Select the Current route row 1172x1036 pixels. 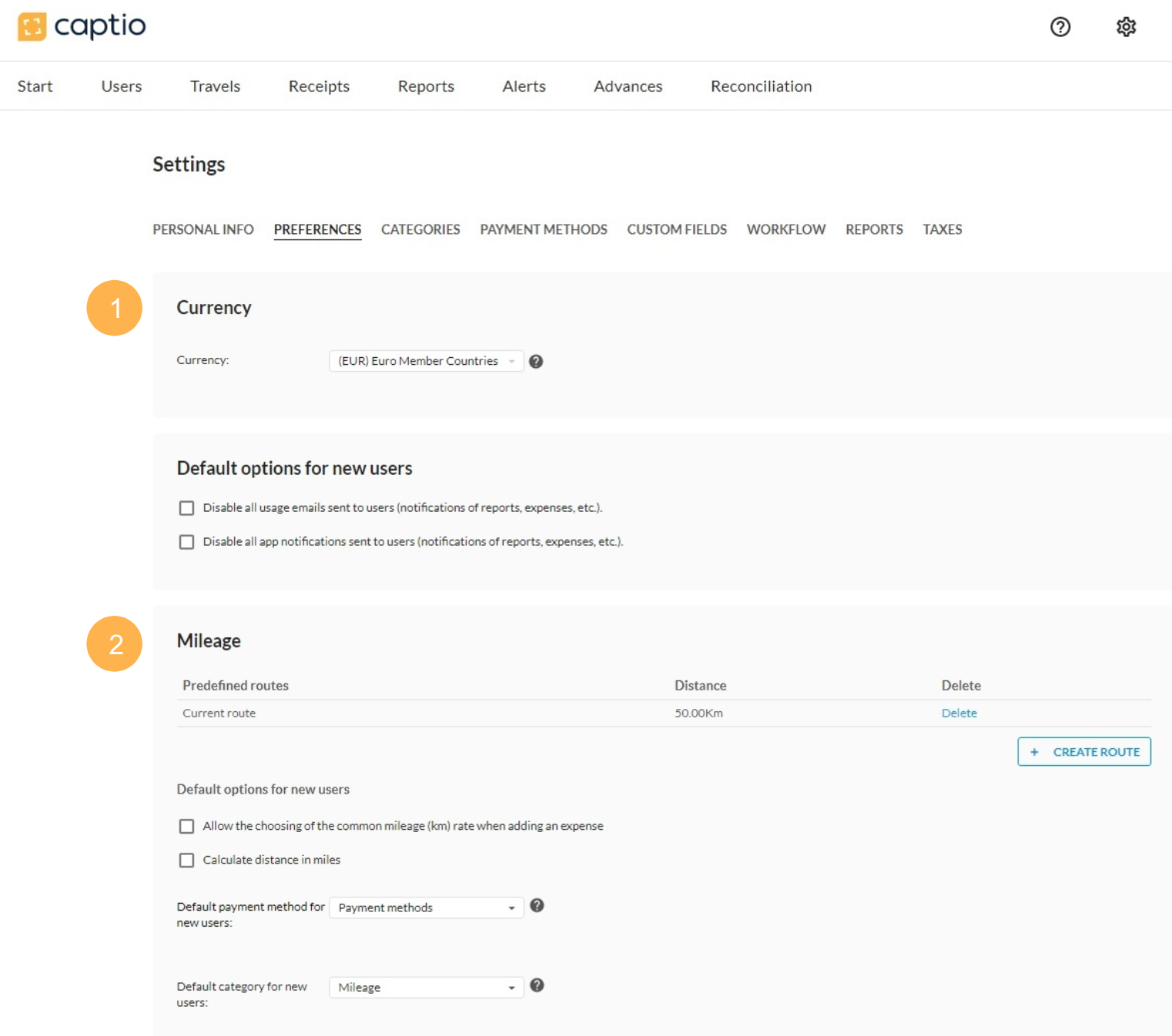(219, 714)
